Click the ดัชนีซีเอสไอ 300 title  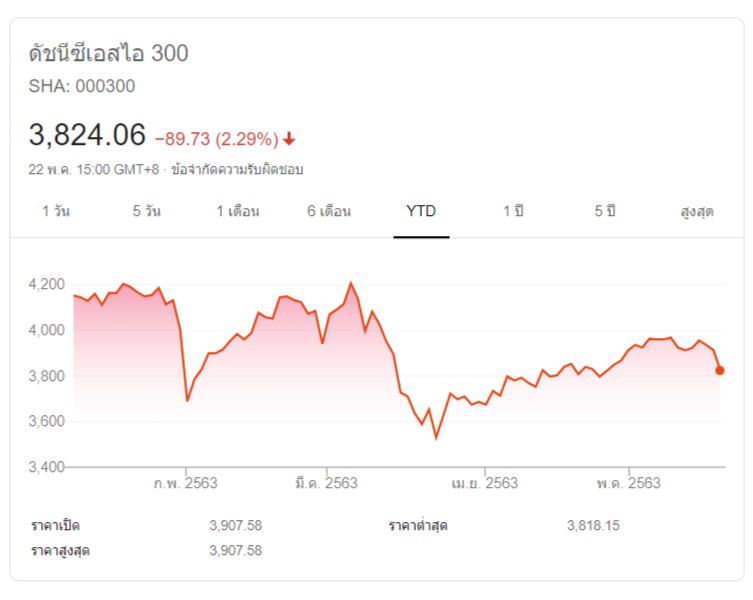109,53
